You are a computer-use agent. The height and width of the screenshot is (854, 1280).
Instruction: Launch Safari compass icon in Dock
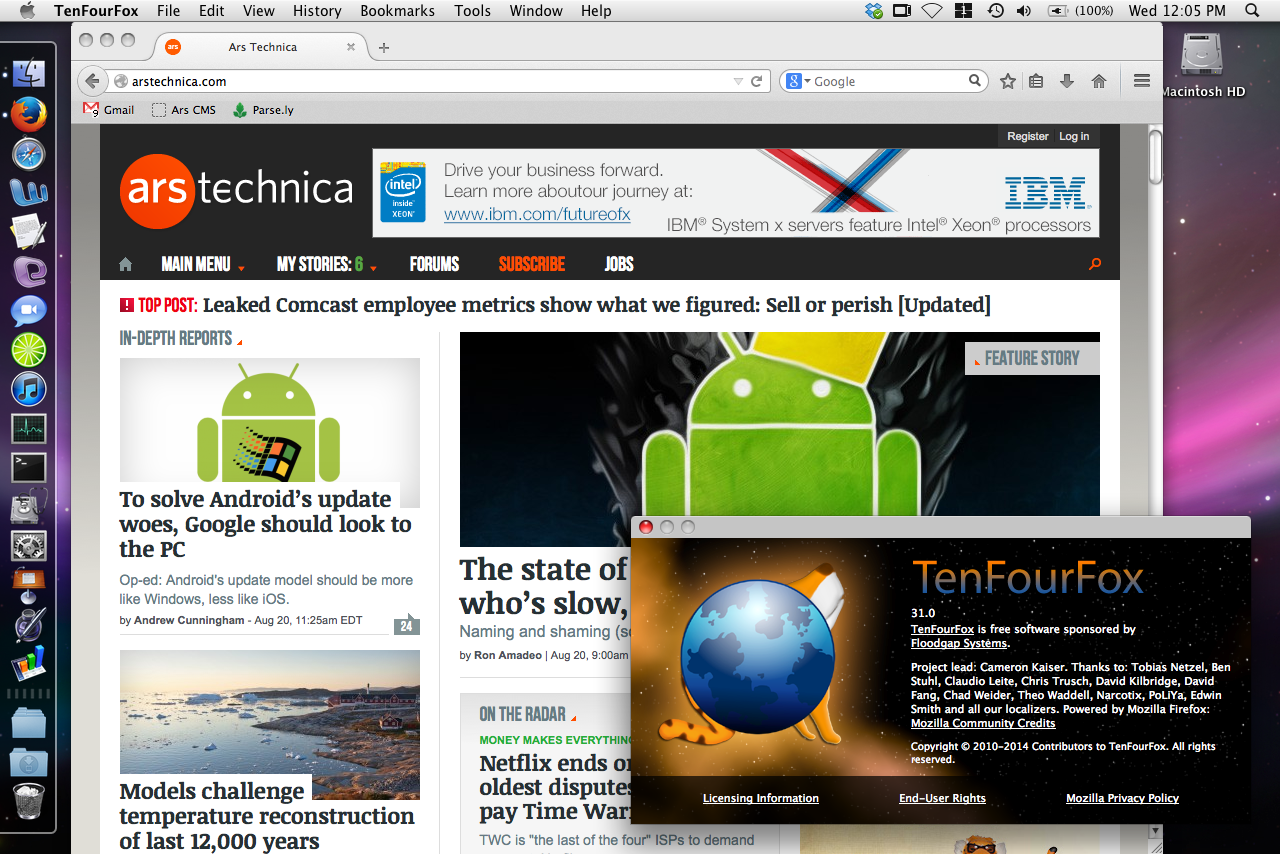point(29,154)
